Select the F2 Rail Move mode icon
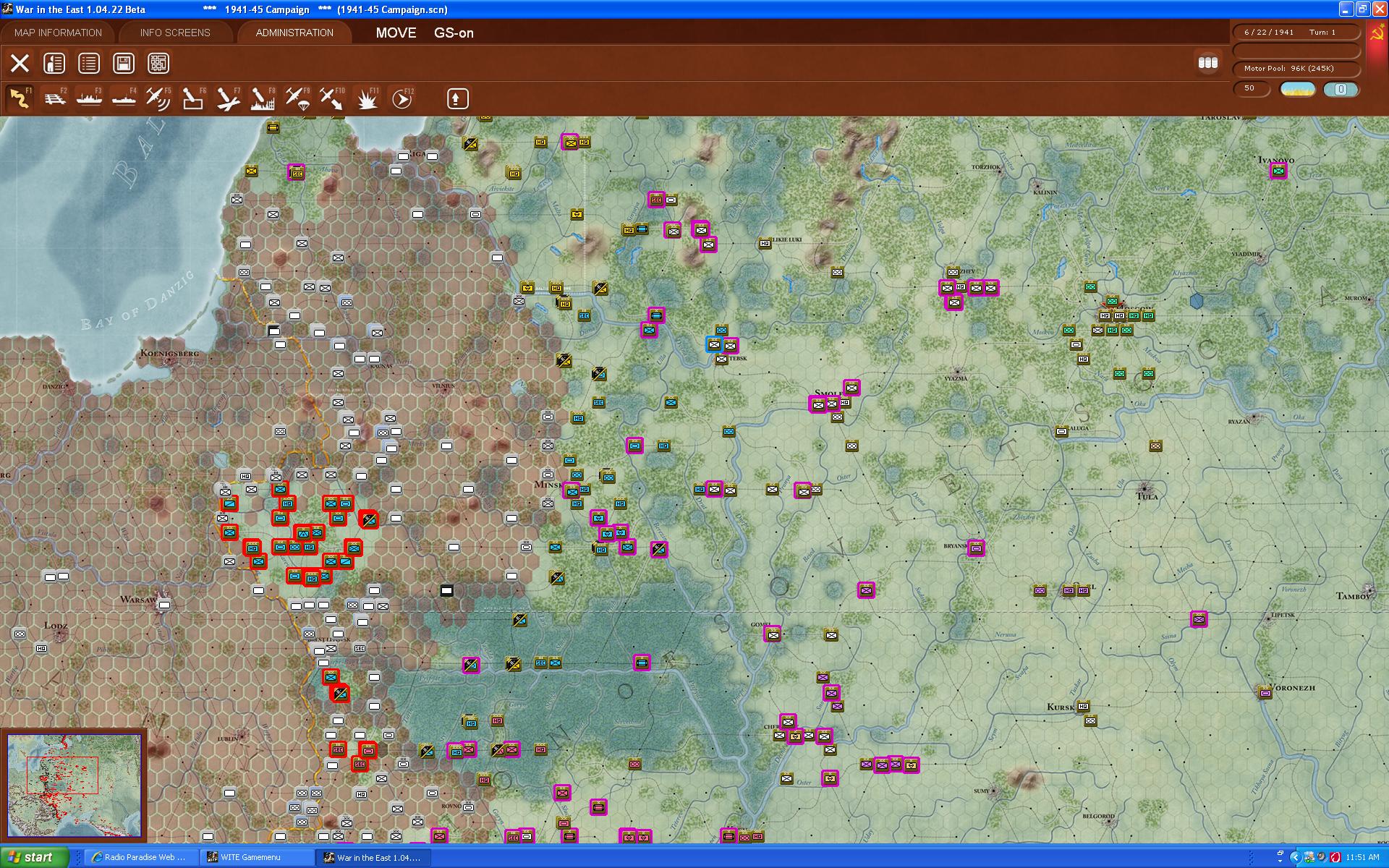 point(54,98)
